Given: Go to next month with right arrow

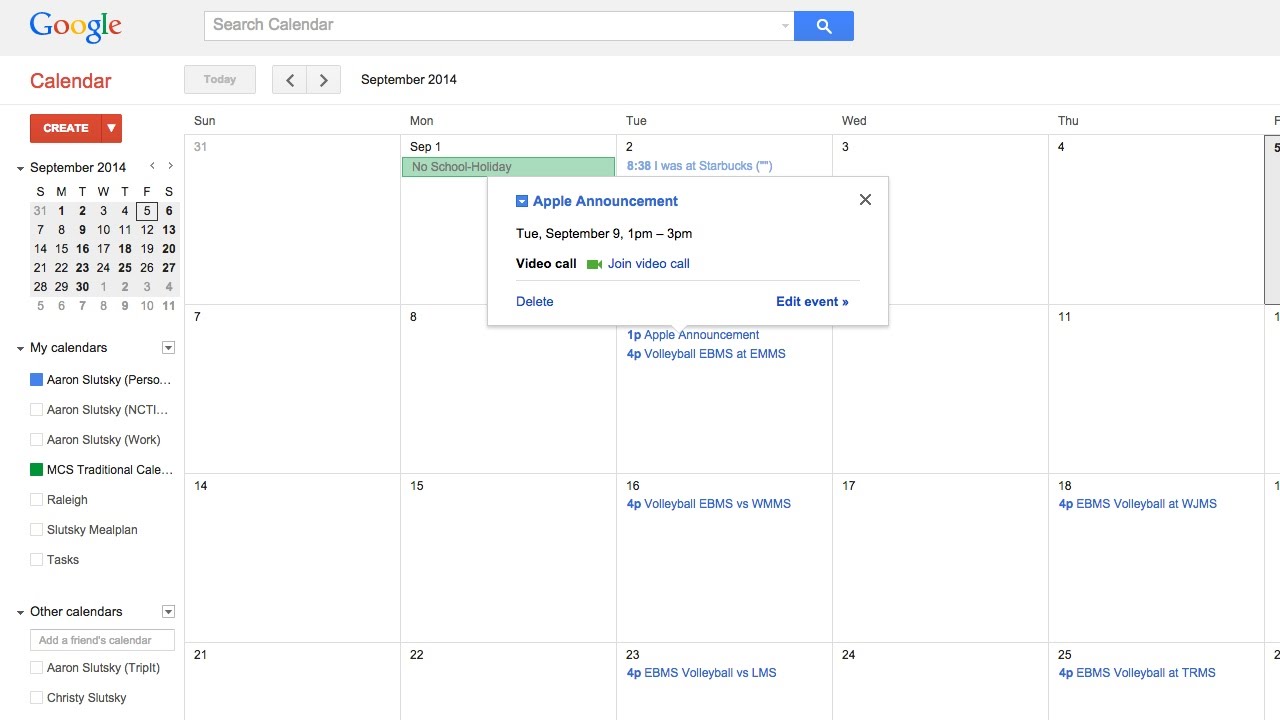Looking at the screenshot, I should click(x=323, y=80).
